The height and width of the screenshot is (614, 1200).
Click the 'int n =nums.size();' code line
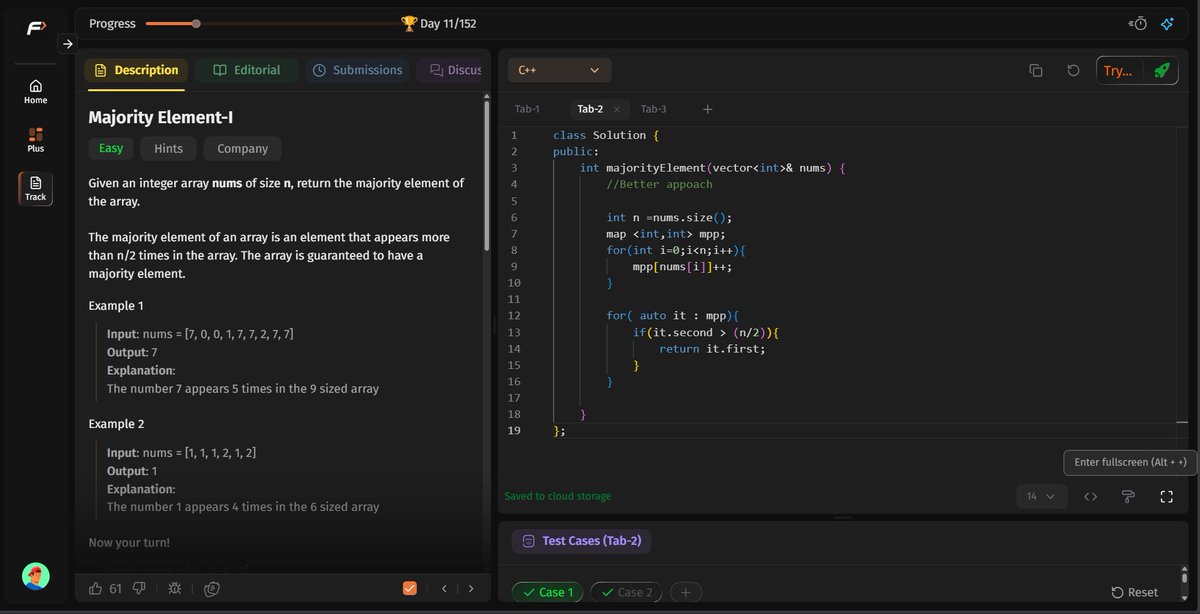tap(669, 218)
